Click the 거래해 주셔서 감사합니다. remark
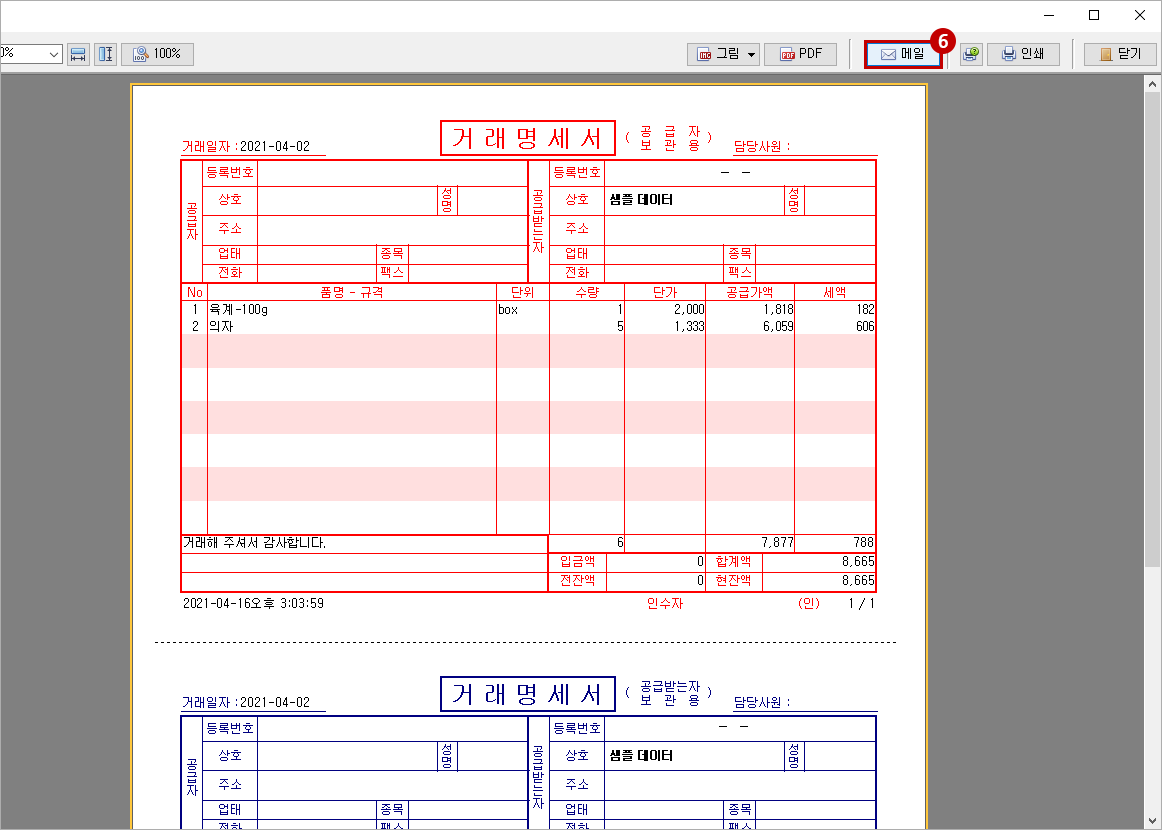The width and height of the screenshot is (1162, 830). [255, 542]
